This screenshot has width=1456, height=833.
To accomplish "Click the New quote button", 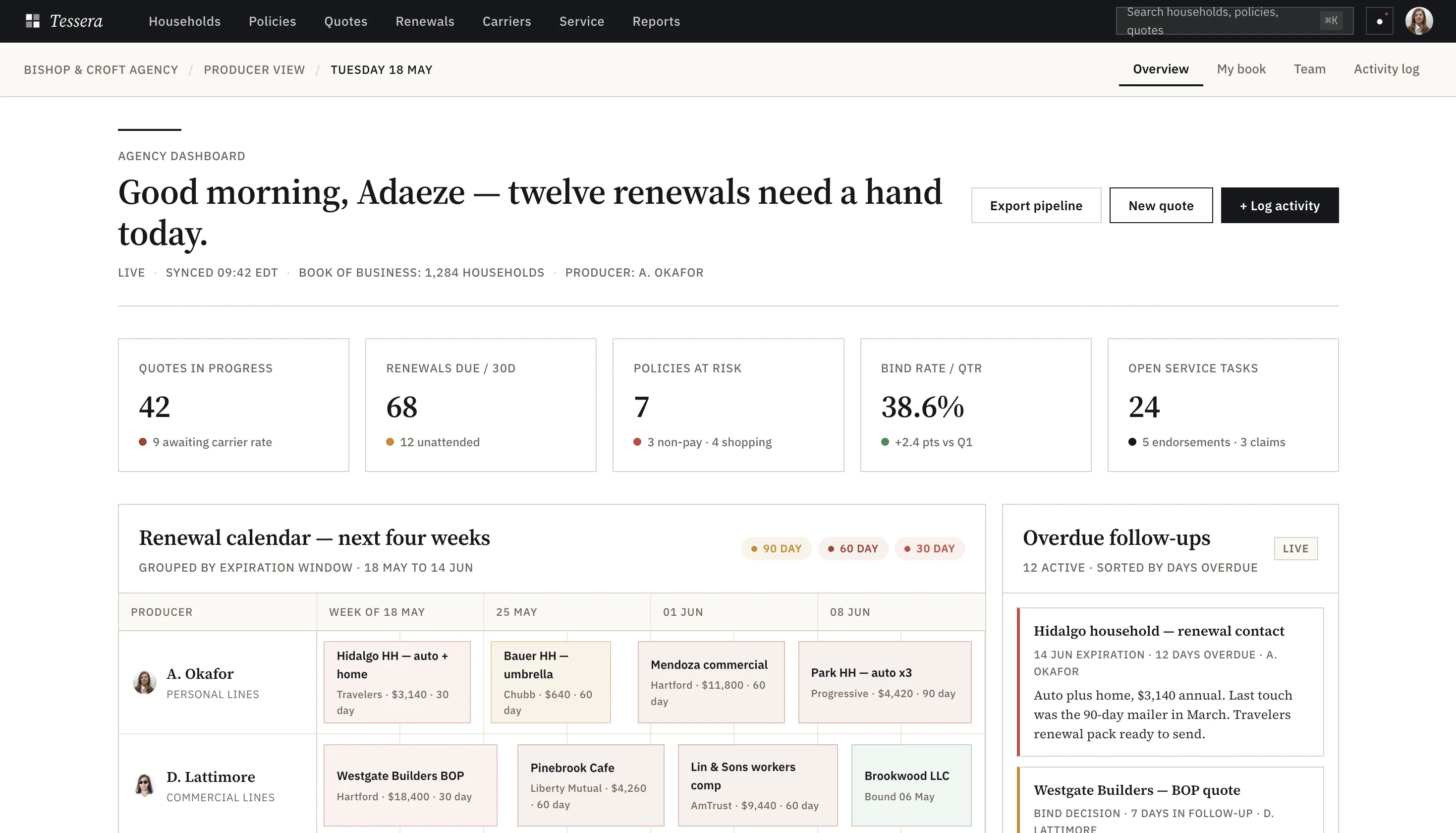I will tap(1161, 205).
